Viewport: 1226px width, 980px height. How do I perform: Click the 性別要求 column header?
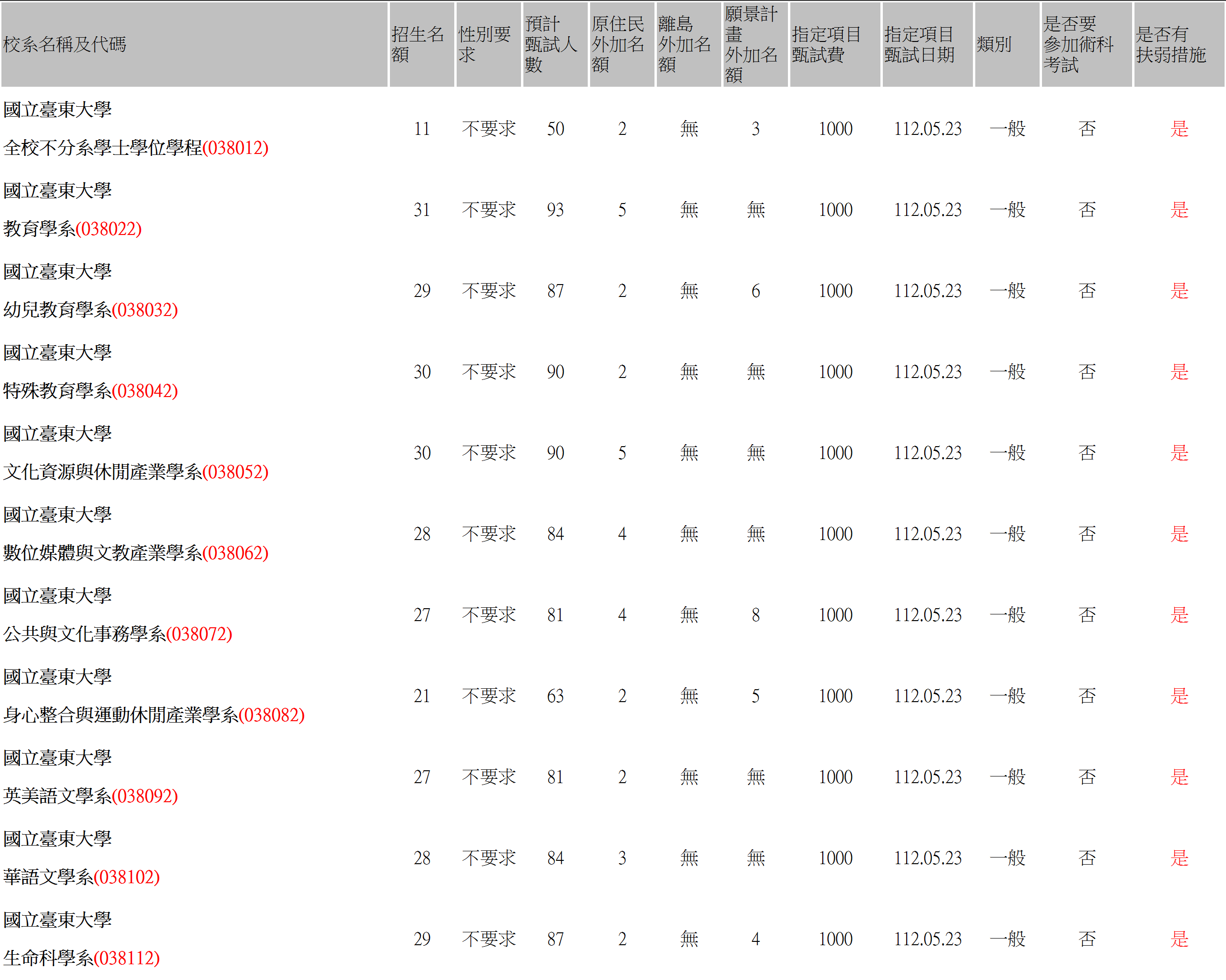[488, 44]
